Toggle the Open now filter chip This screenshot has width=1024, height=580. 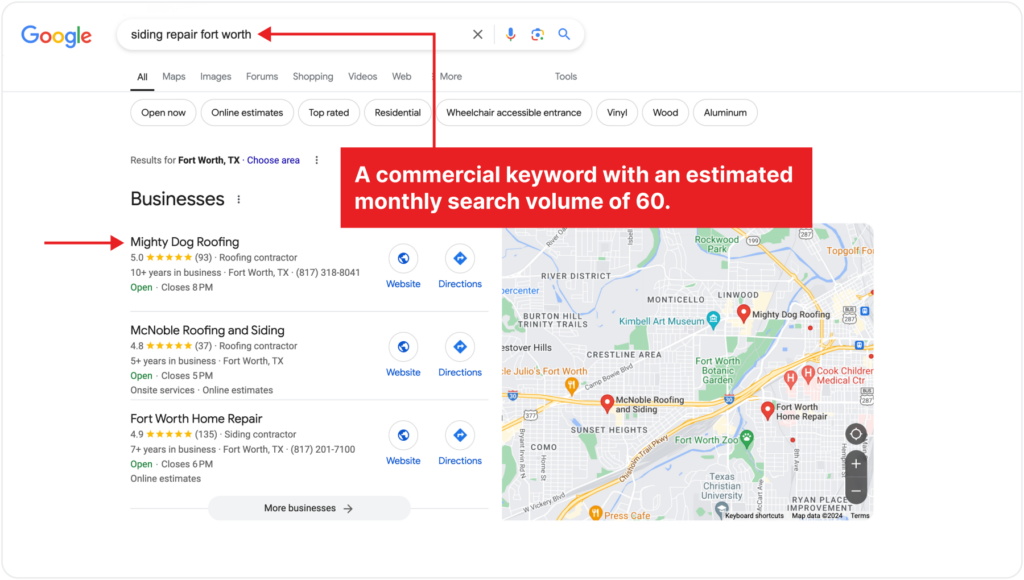click(x=163, y=112)
